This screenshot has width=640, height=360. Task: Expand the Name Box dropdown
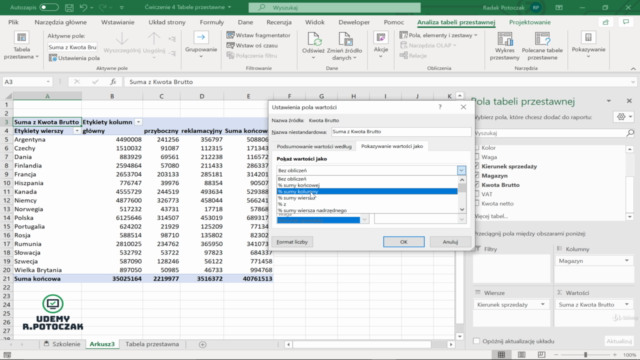(48, 82)
